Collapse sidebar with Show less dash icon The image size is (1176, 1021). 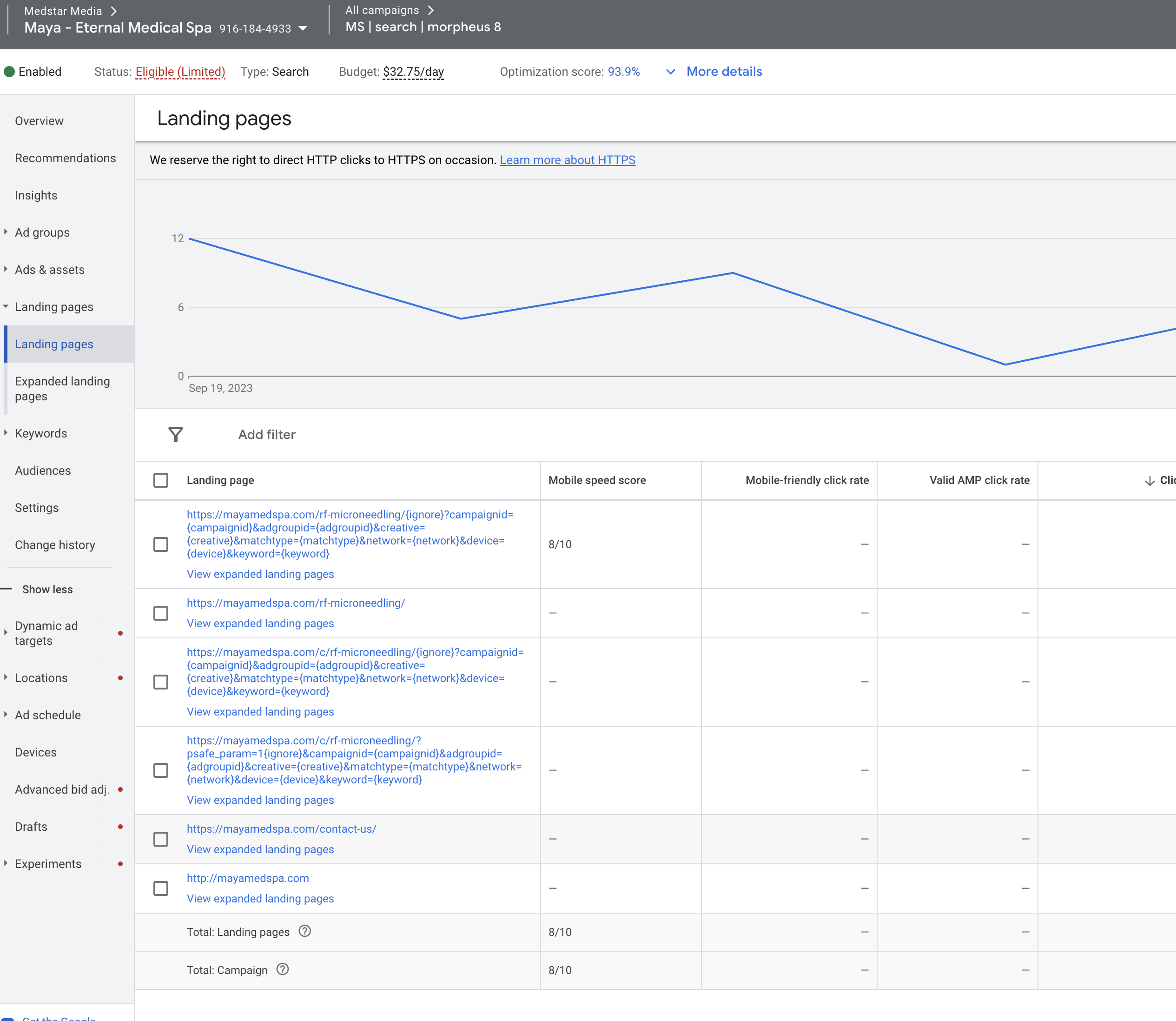[x=6, y=589]
